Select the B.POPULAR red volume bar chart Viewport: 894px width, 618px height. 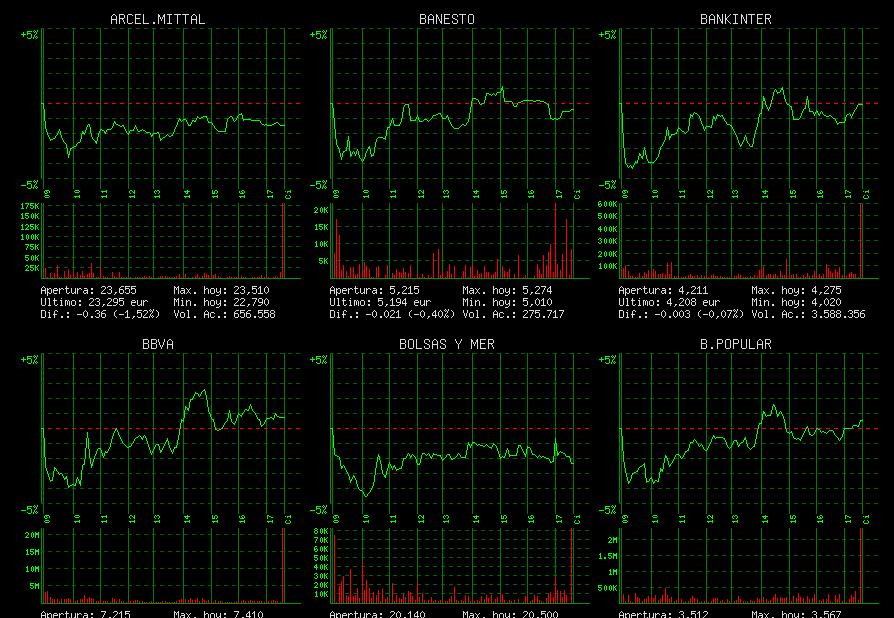pyautogui.click(x=749, y=566)
